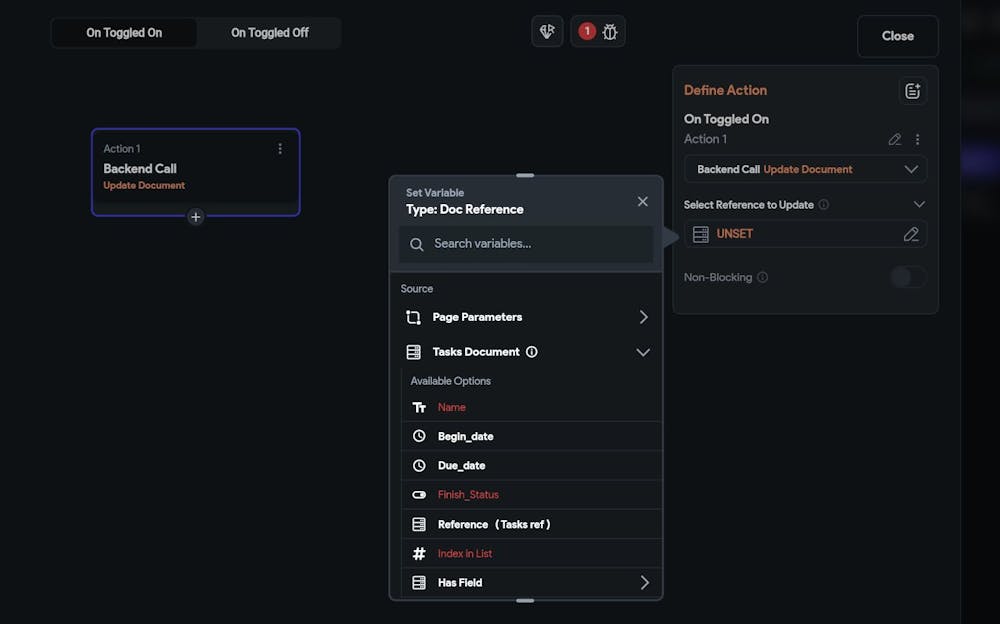Click the document icon beside Reference
The height and width of the screenshot is (624, 1000).
[x=419, y=524]
